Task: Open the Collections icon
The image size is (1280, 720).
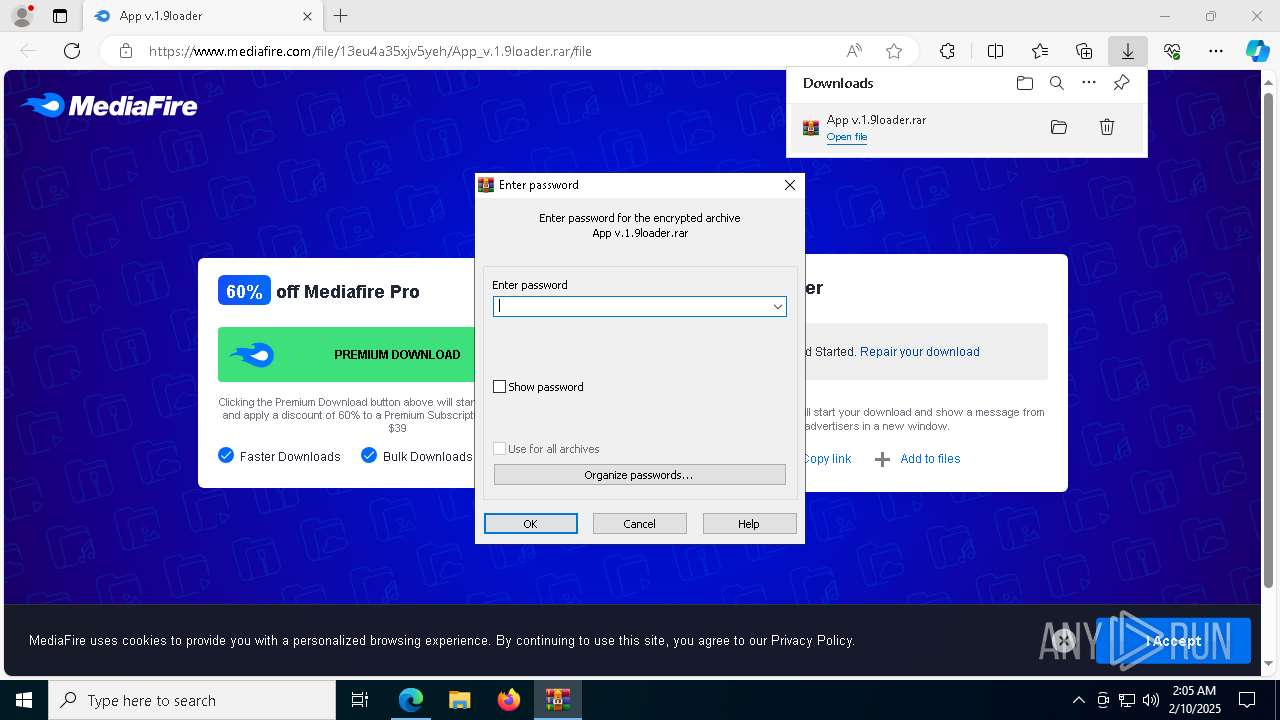Action: tap(1084, 51)
